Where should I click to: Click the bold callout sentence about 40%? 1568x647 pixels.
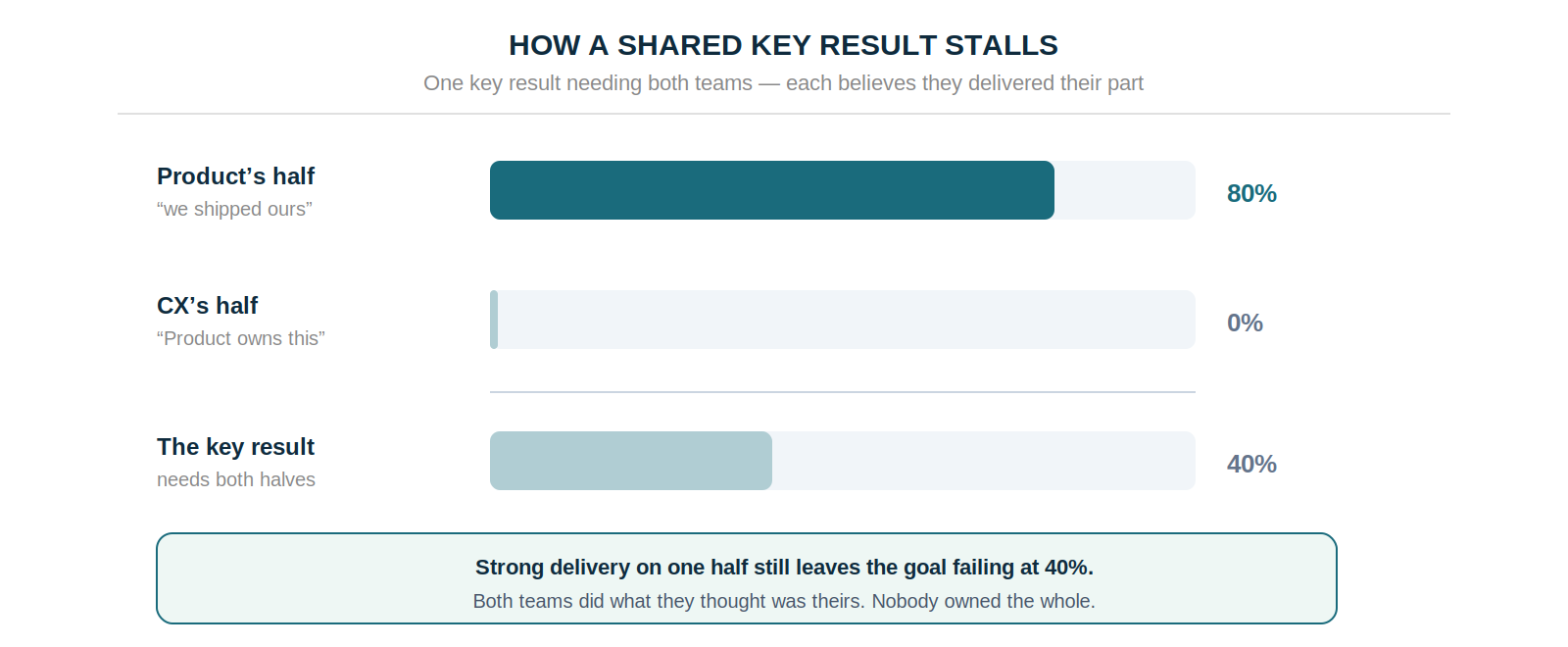tap(784, 568)
